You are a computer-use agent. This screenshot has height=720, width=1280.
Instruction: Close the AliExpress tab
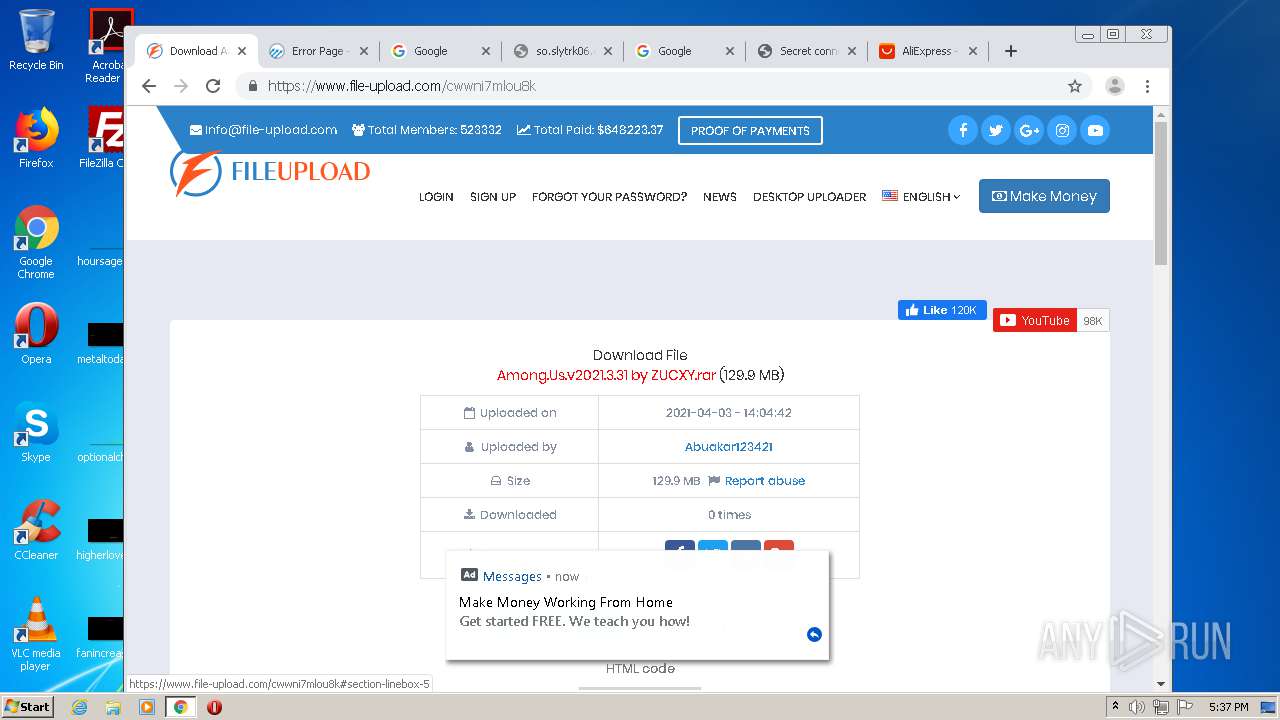pos(973,51)
